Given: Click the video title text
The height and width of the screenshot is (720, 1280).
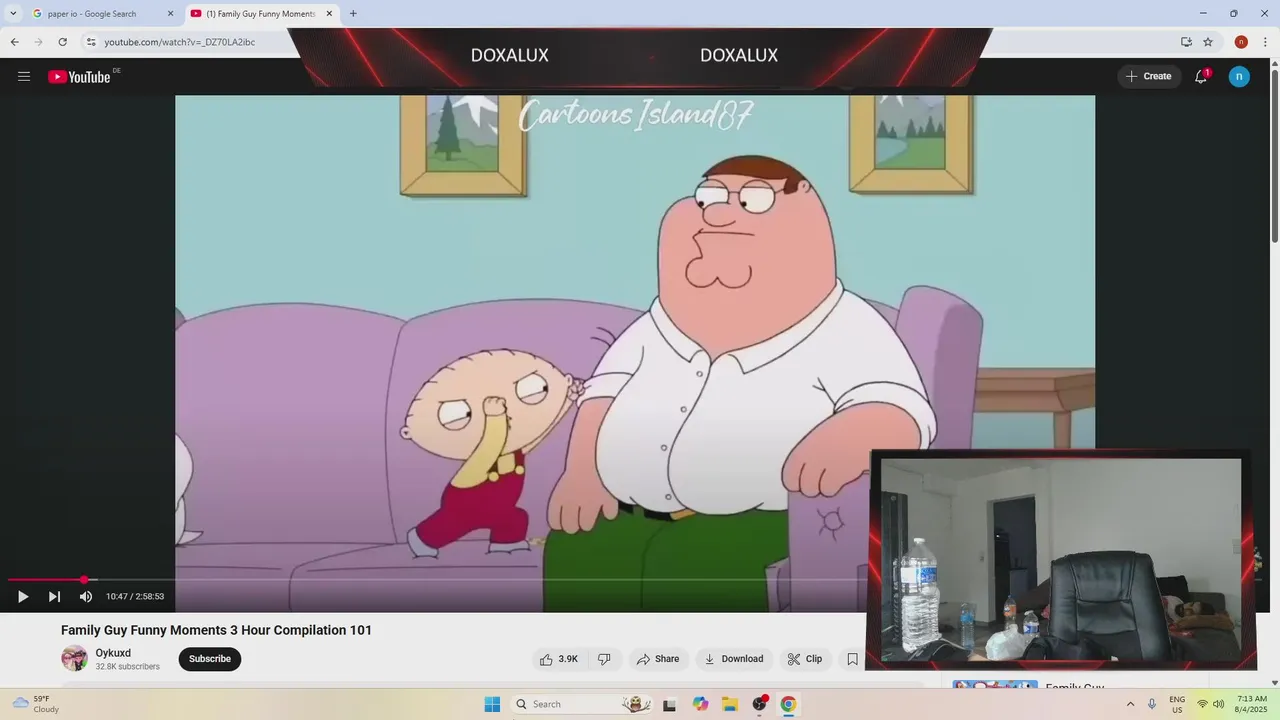Looking at the screenshot, I should coord(216,630).
